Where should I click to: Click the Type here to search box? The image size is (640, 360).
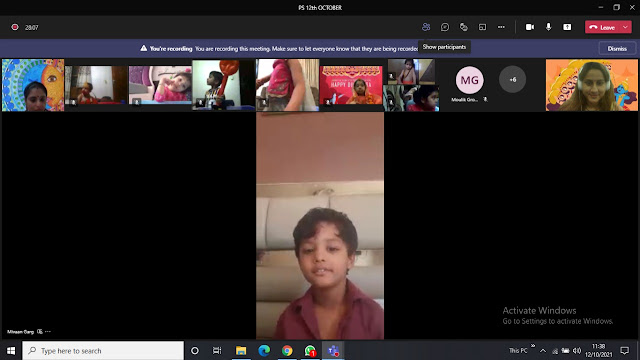pos(103,351)
